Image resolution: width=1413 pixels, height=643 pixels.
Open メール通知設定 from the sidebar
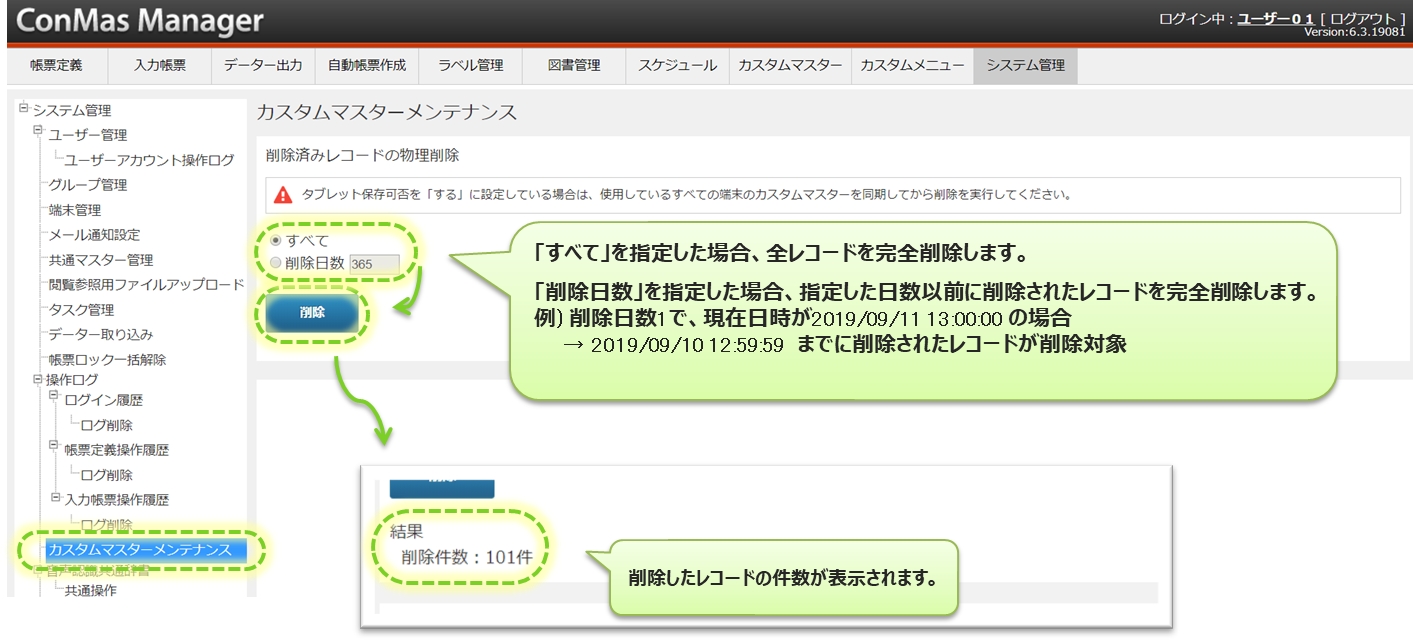(94, 235)
